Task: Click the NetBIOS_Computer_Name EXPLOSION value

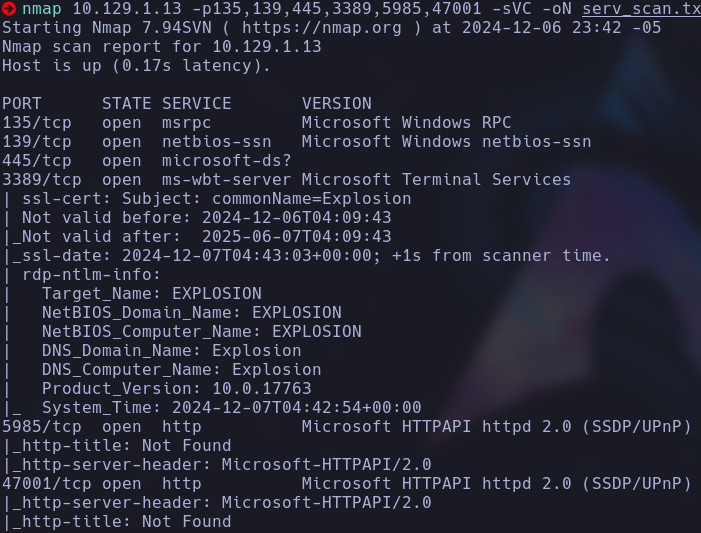Action: pyautogui.click(x=316, y=332)
